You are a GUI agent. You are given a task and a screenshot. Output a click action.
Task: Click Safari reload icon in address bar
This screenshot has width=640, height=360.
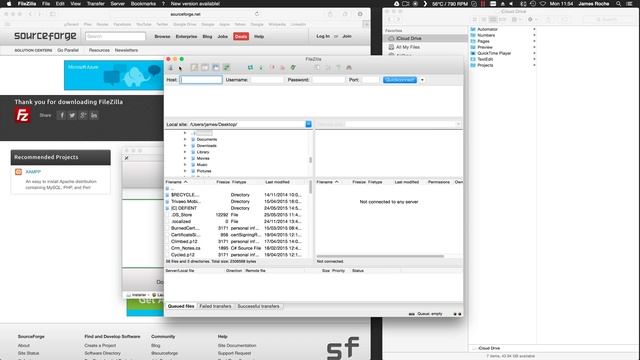tap(257, 14)
